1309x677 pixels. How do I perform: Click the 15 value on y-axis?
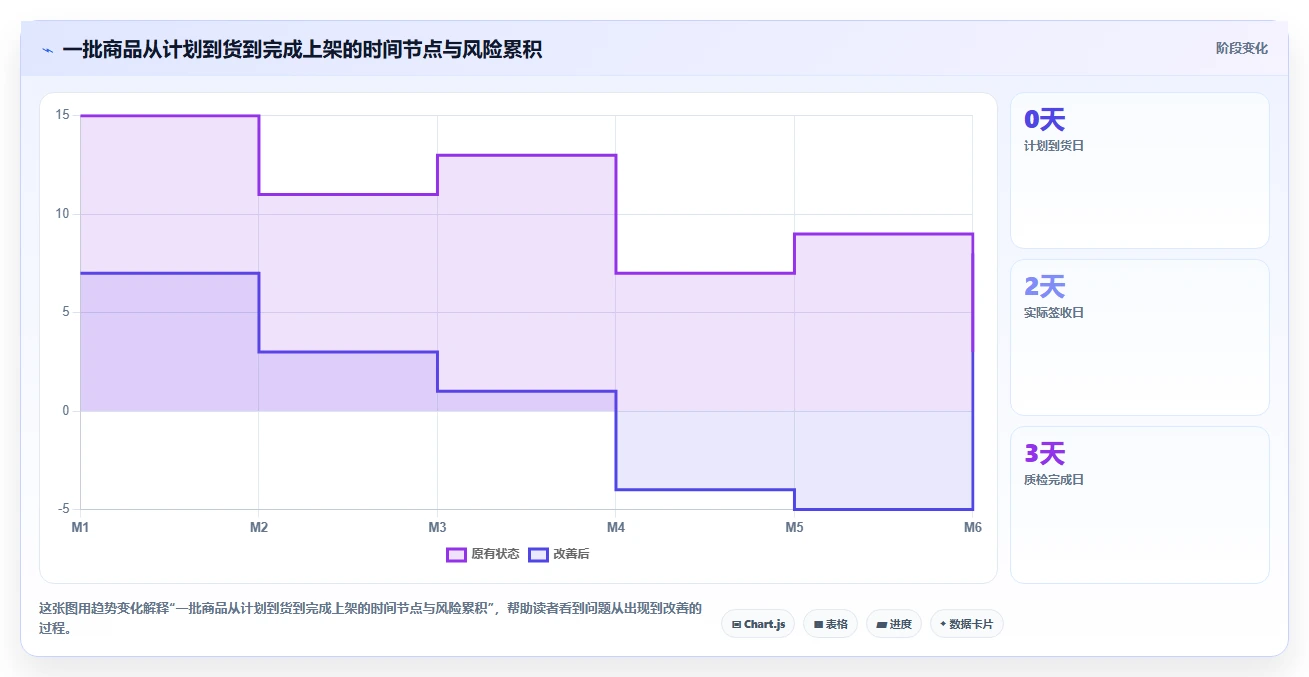point(62,115)
